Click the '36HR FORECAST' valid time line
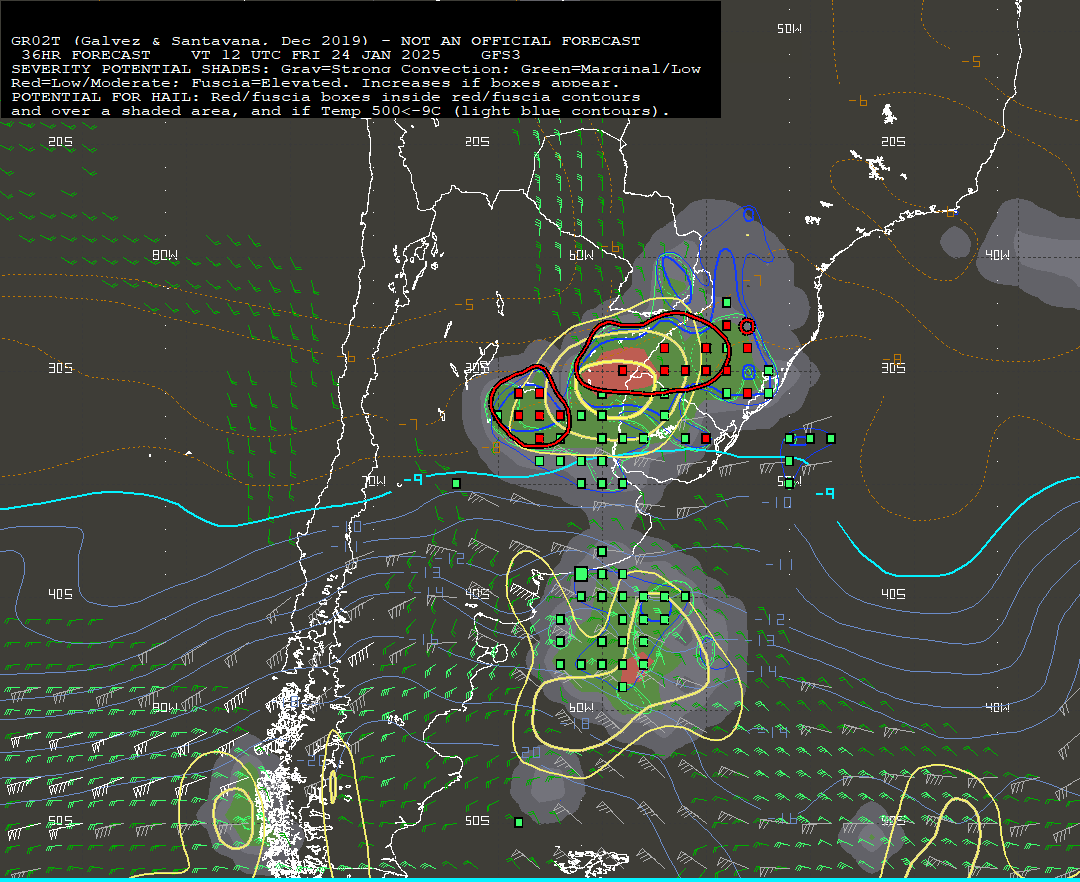This screenshot has height=882, width=1080. (271, 54)
